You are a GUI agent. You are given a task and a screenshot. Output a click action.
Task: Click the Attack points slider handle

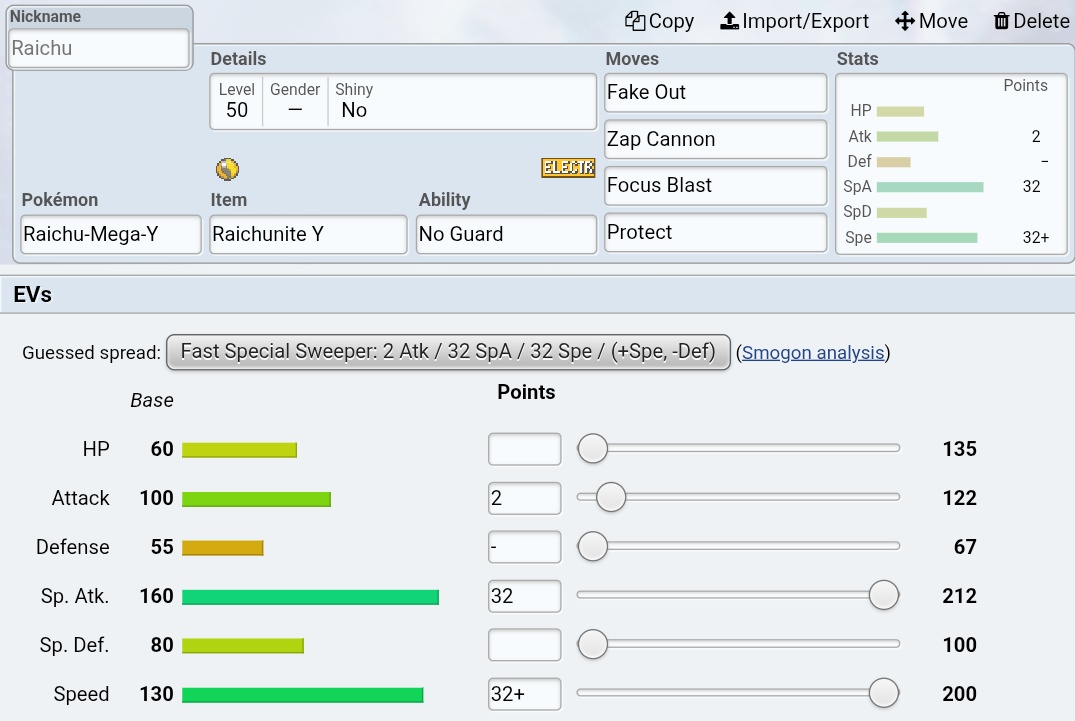click(x=610, y=497)
